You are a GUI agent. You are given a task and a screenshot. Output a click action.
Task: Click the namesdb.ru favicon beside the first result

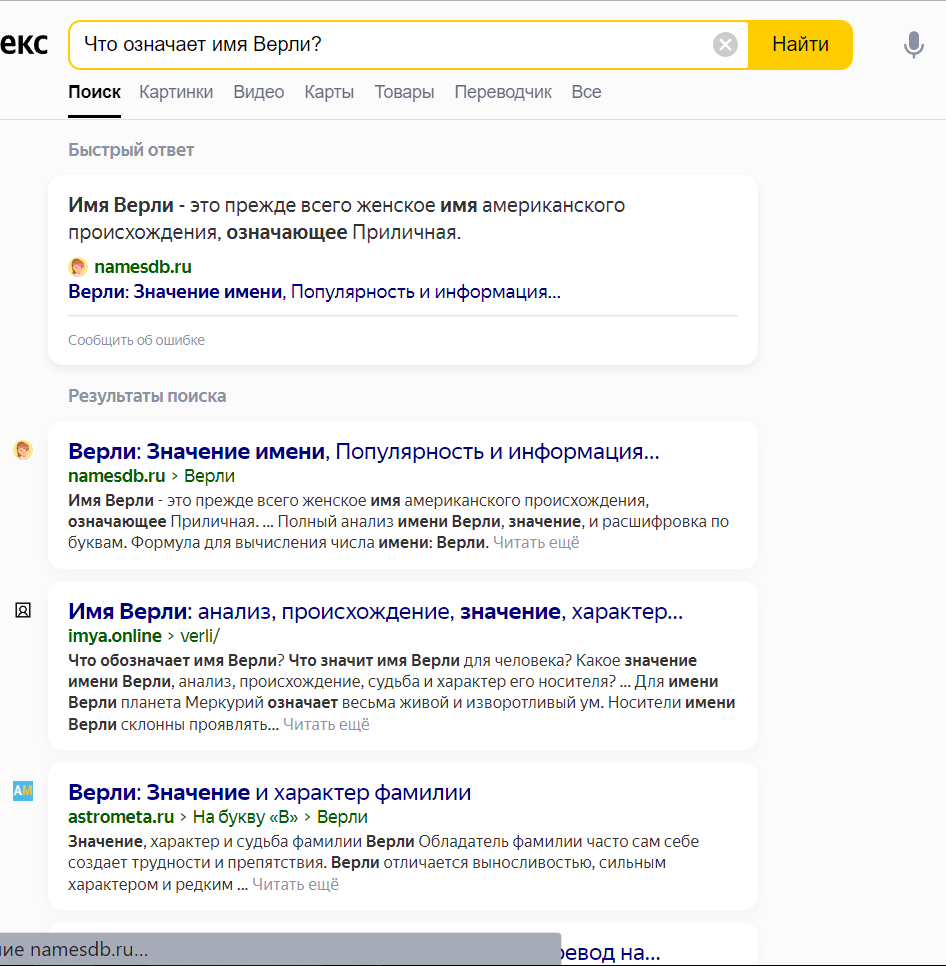coord(23,450)
